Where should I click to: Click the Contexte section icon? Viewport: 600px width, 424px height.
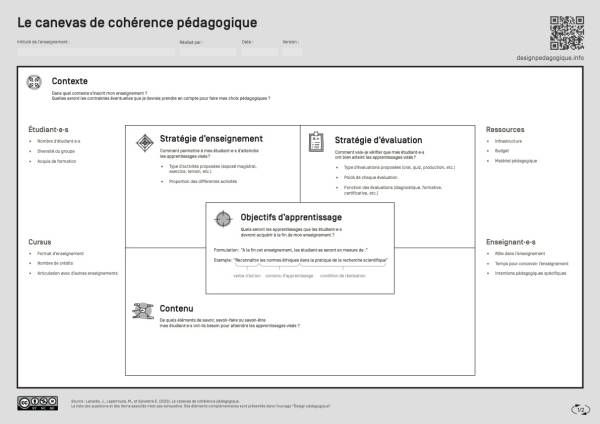point(33,82)
